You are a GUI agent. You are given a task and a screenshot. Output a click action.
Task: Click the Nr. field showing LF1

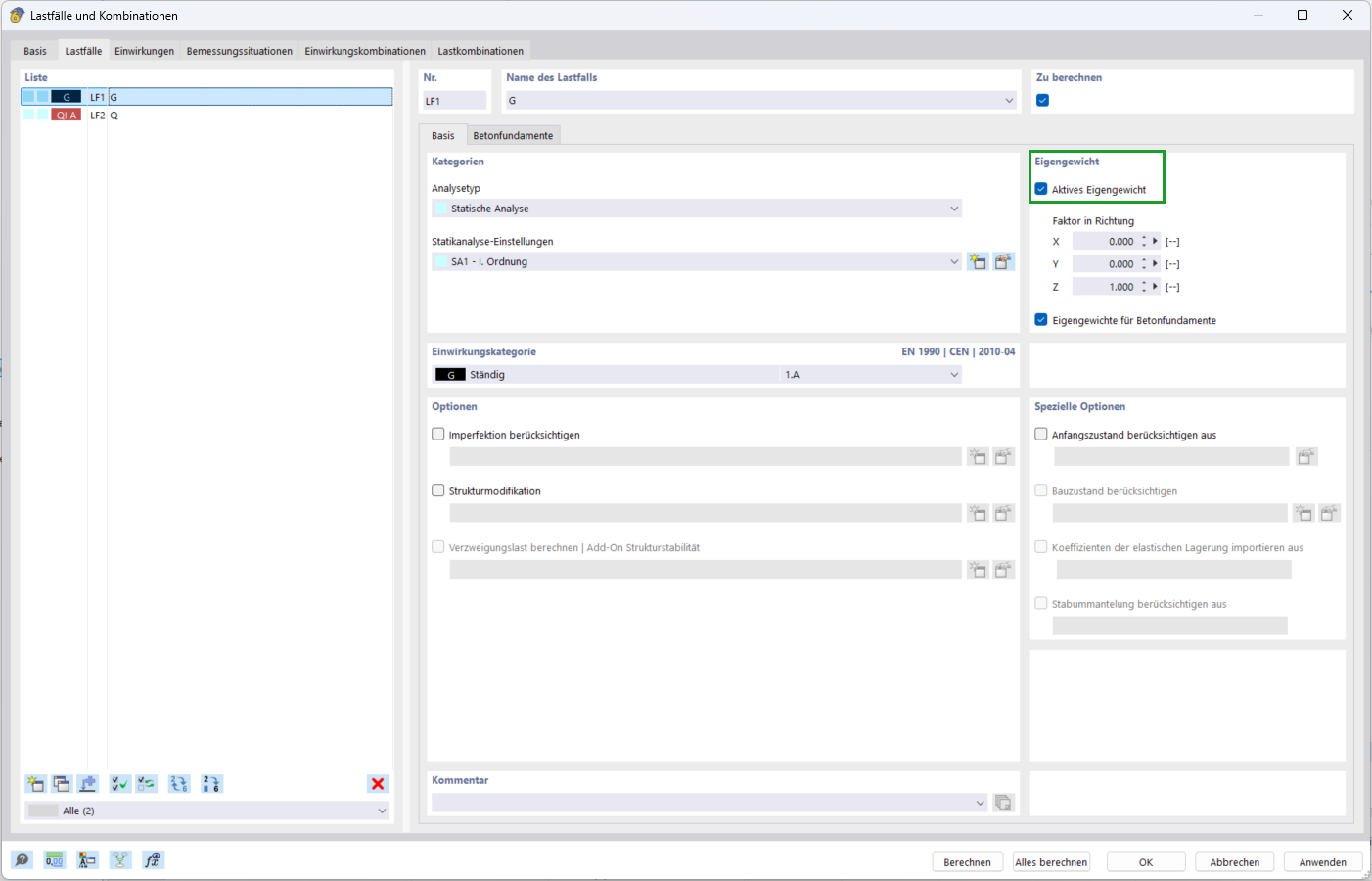(x=455, y=100)
